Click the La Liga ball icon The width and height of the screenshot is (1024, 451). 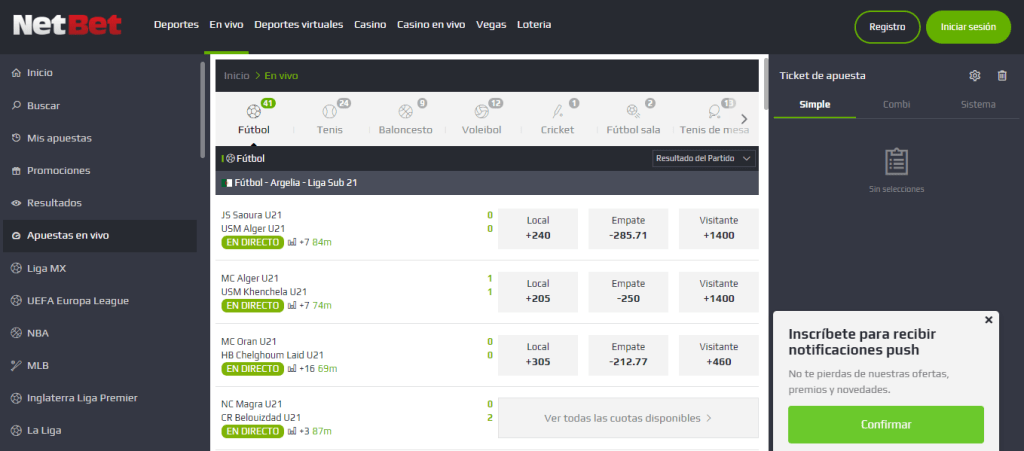coord(16,430)
